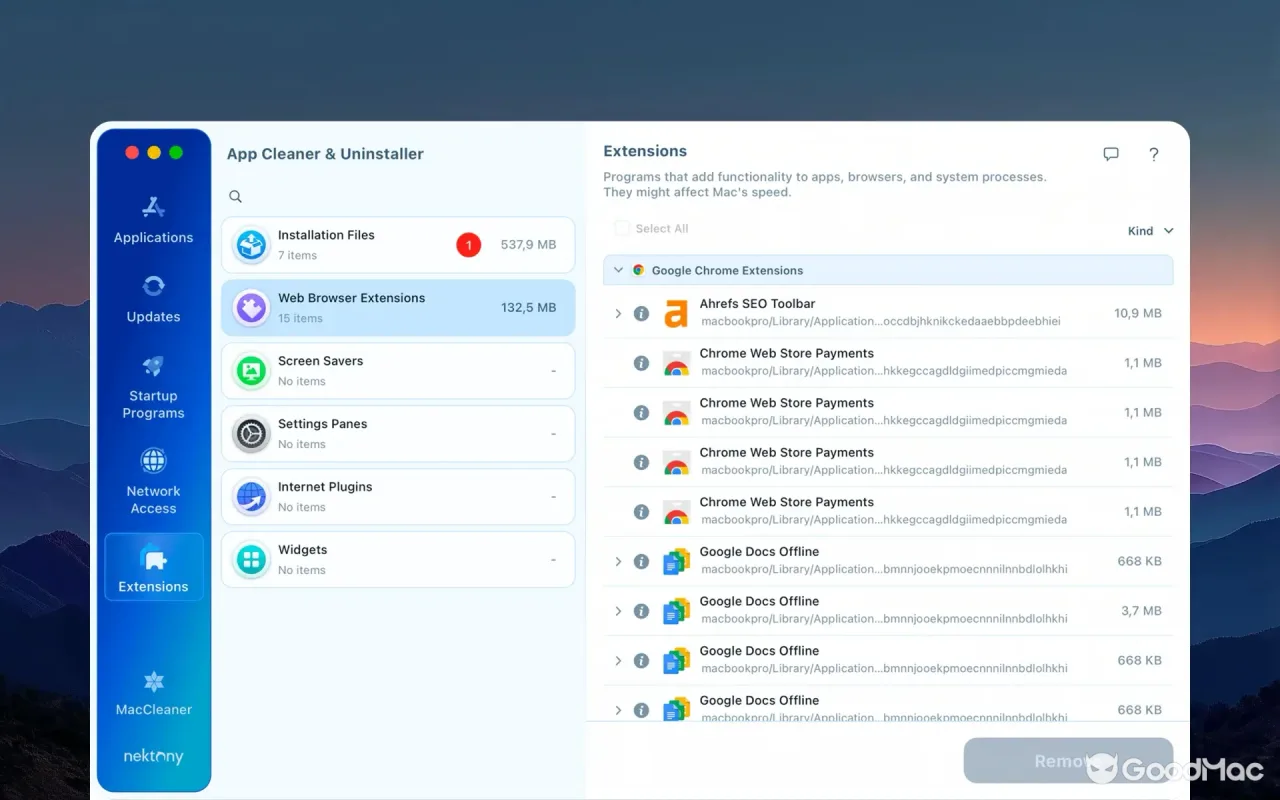Tick the Select All checkbox
Screen dimensions: 1280x800
(622, 229)
